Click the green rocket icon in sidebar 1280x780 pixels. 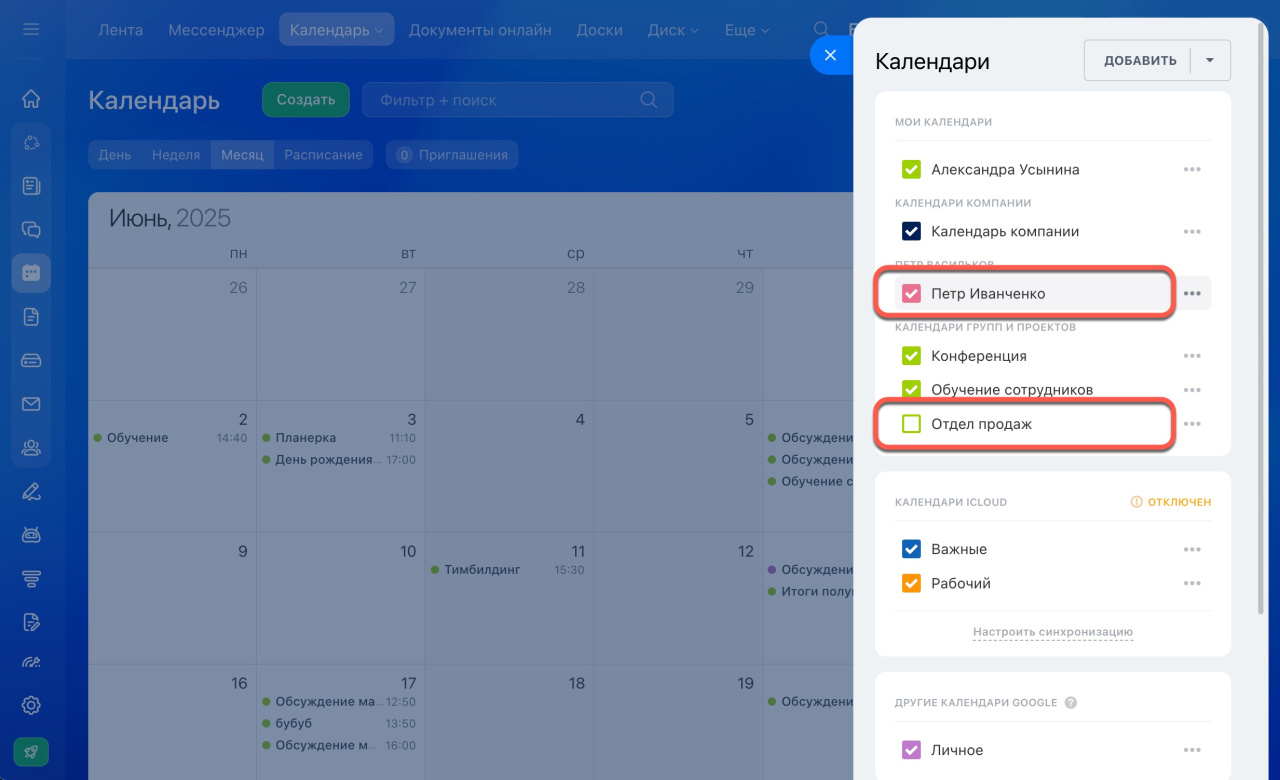coord(31,752)
